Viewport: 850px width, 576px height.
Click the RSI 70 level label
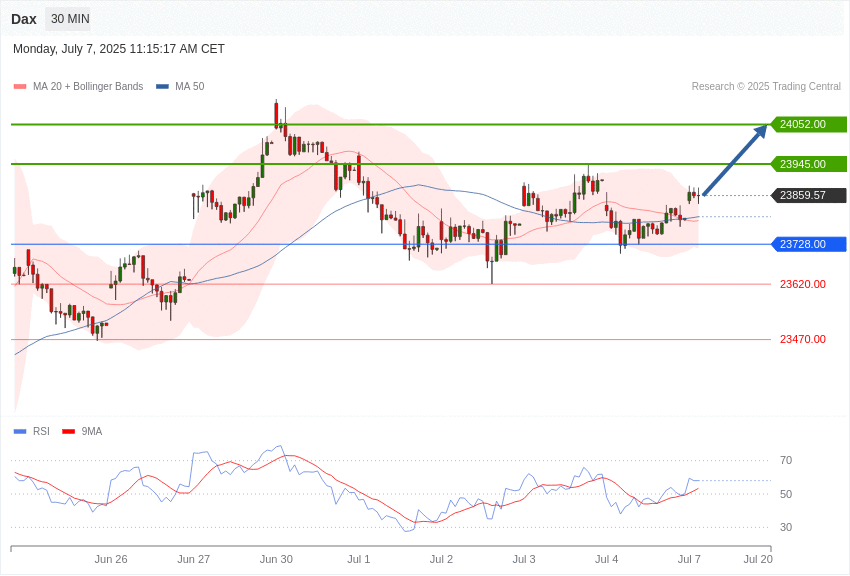point(785,461)
